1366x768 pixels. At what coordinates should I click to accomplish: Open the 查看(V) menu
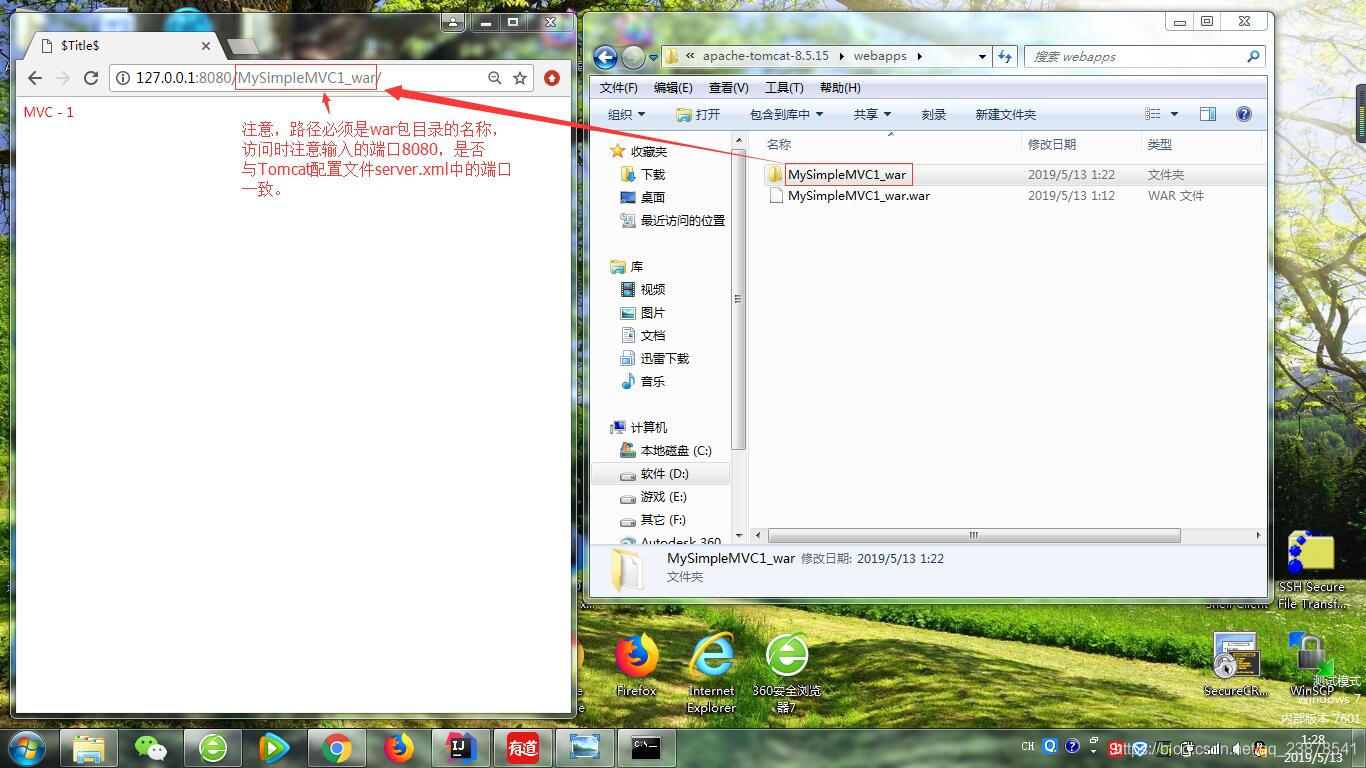[x=728, y=88]
